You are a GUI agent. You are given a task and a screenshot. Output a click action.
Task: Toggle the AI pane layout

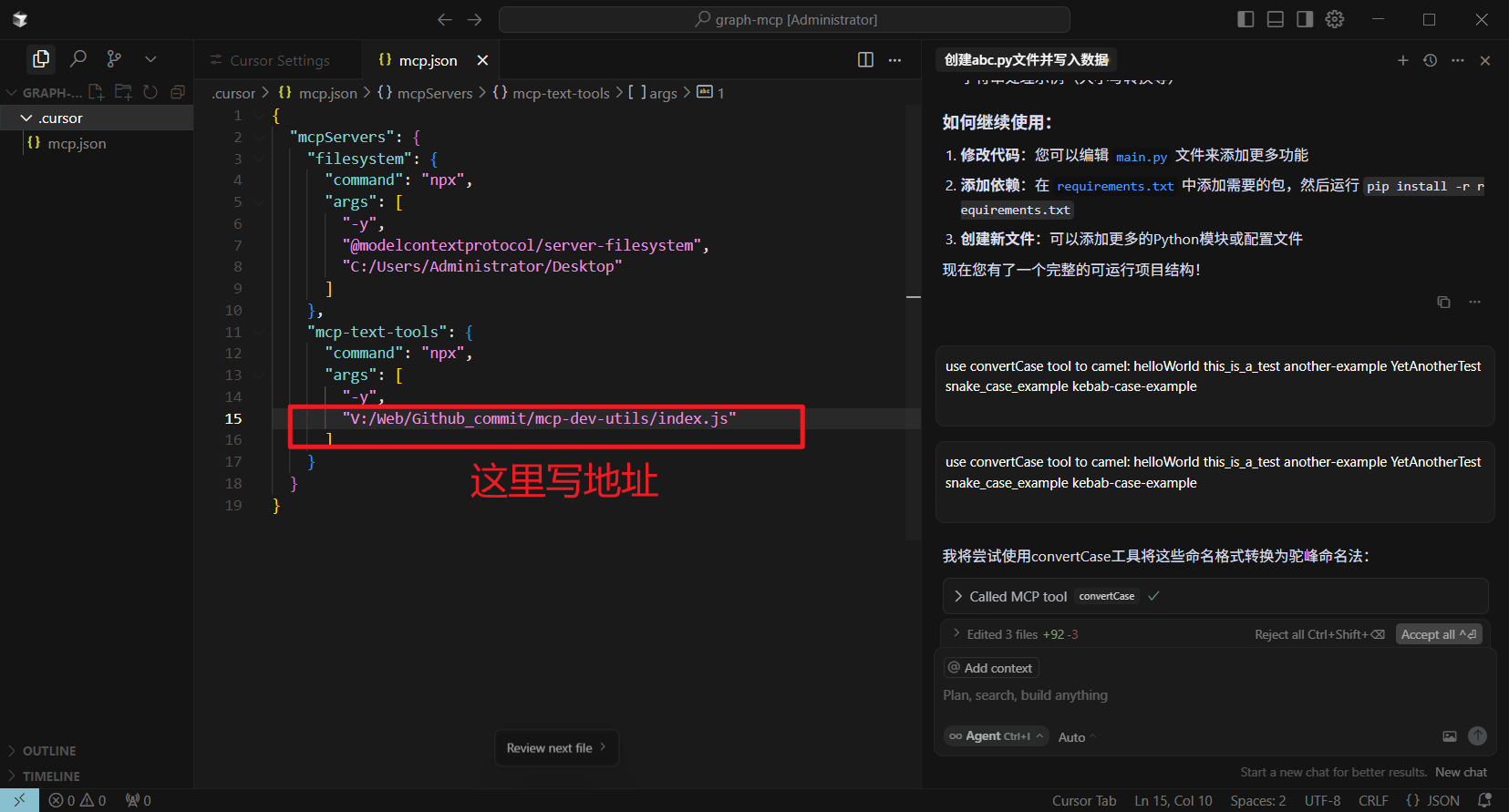(x=1305, y=19)
